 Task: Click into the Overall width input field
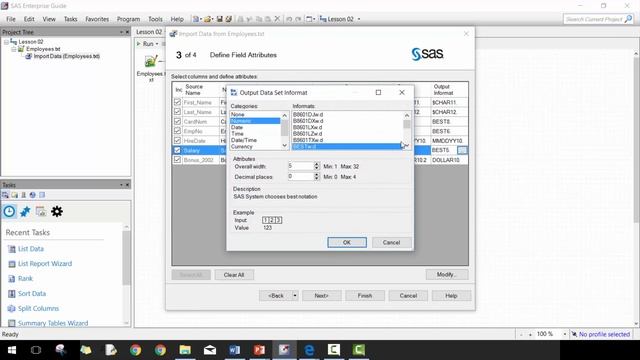(300, 166)
